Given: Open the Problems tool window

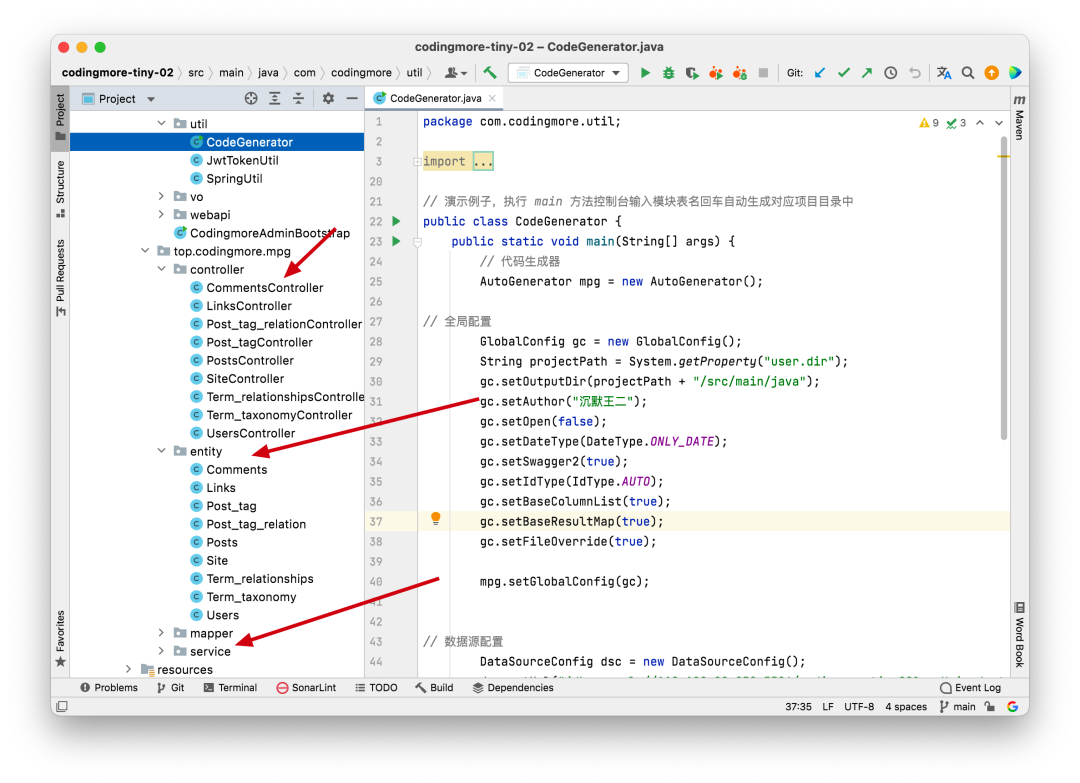Looking at the screenshot, I should coord(109,687).
